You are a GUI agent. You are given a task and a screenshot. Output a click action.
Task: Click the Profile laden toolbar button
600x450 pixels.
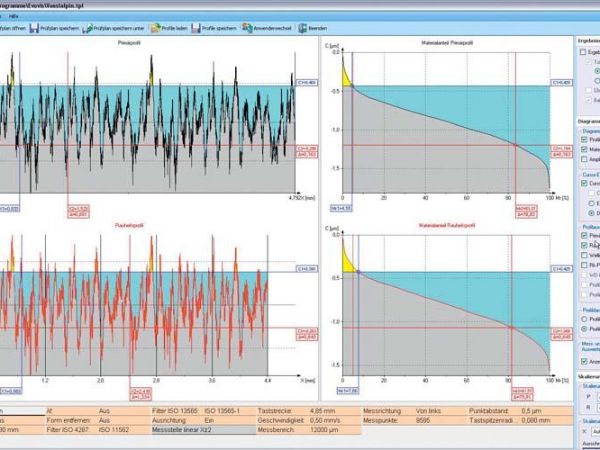point(169,28)
